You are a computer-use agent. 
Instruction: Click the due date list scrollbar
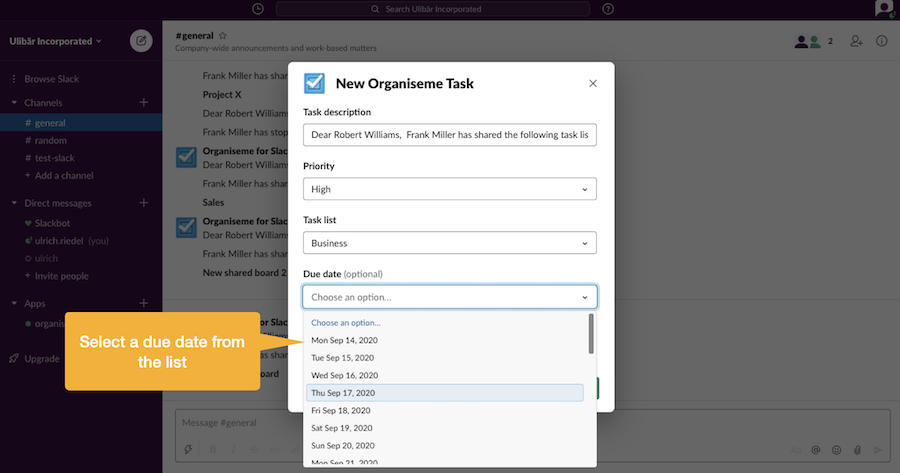tap(590, 335)
